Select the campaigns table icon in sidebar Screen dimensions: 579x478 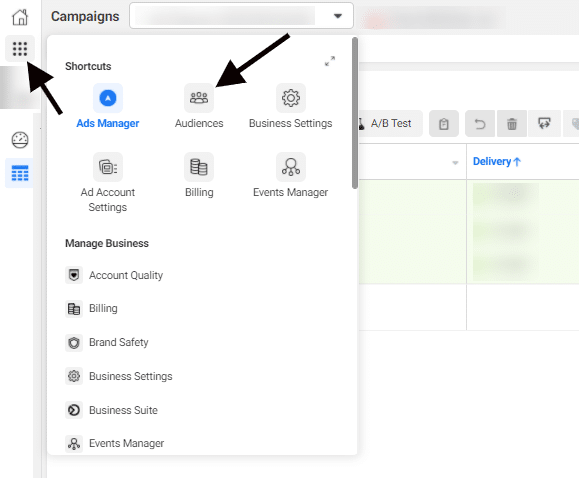click(20, 173)
